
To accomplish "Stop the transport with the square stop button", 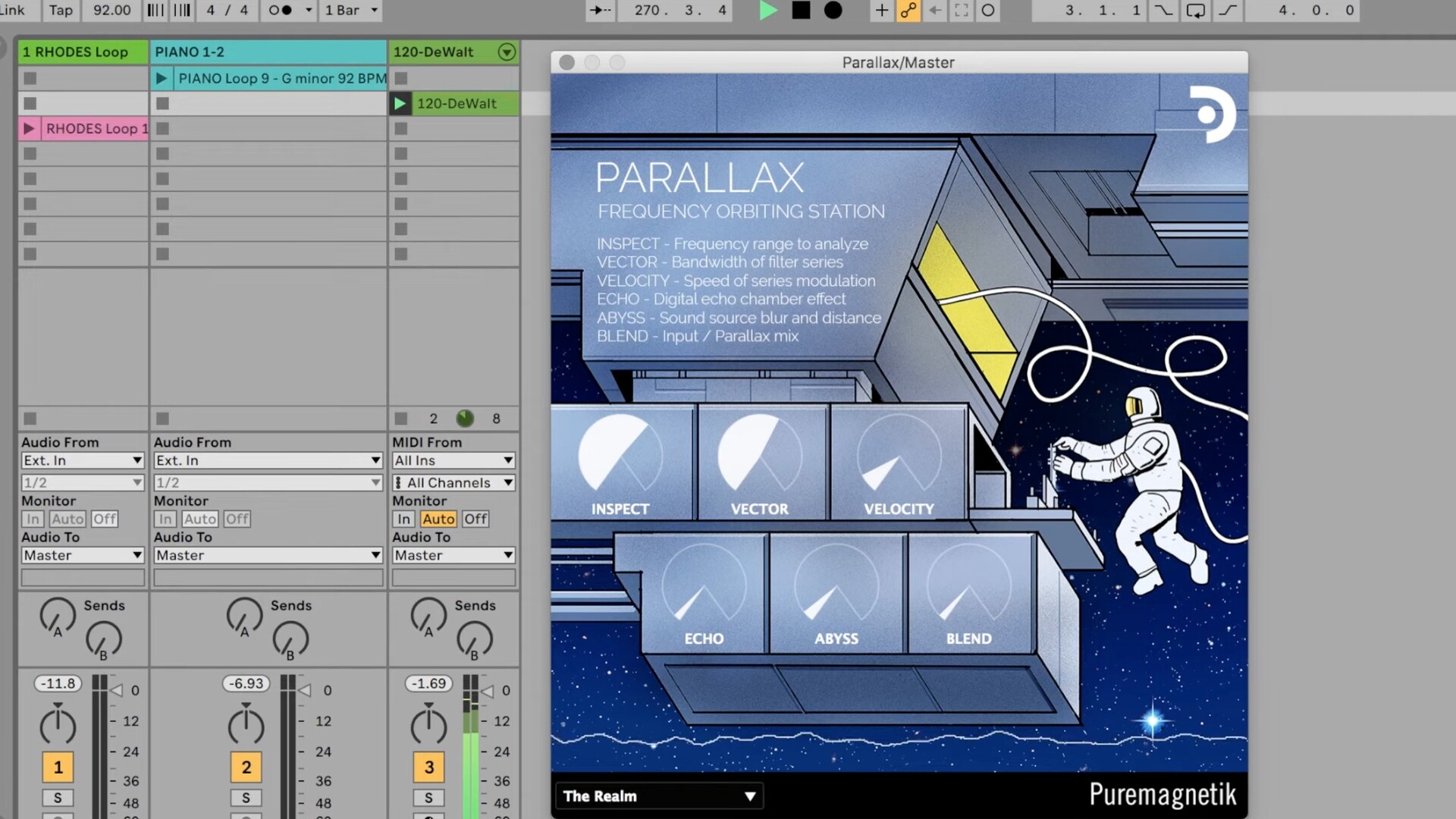I will pyautogui.click(x=801, y=11).
